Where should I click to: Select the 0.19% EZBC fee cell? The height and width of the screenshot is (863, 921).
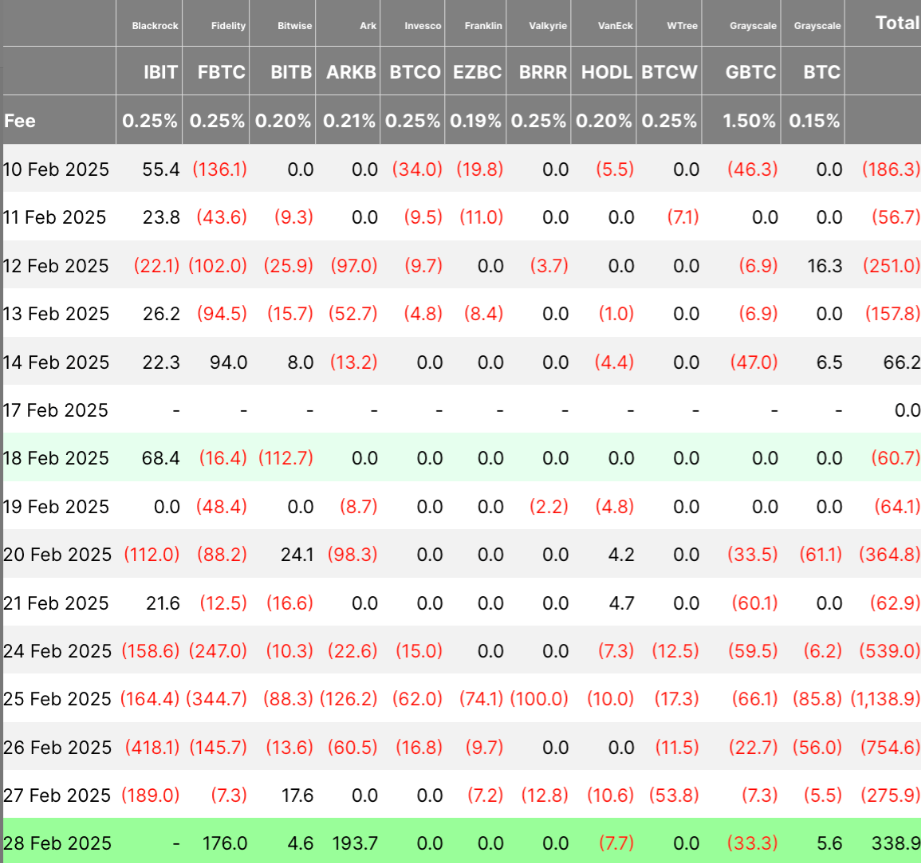[x=476, y=121]
